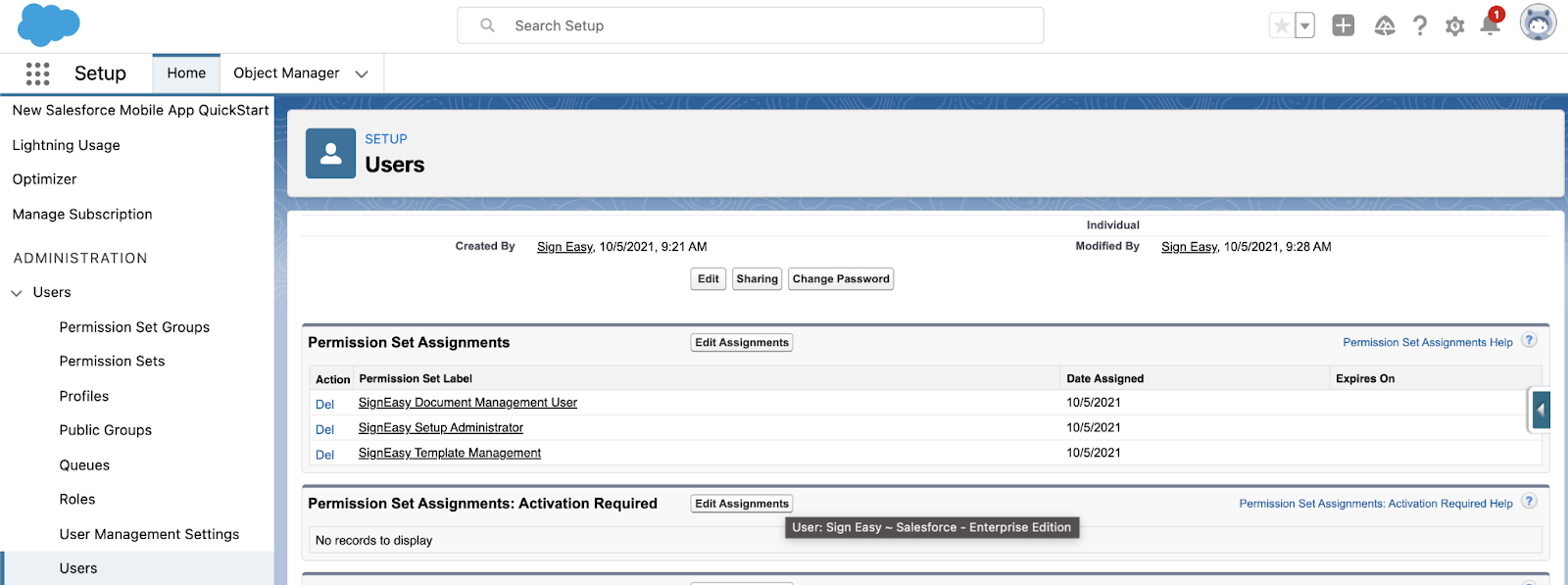Click the Users page header icon

[x=330, y=153]
